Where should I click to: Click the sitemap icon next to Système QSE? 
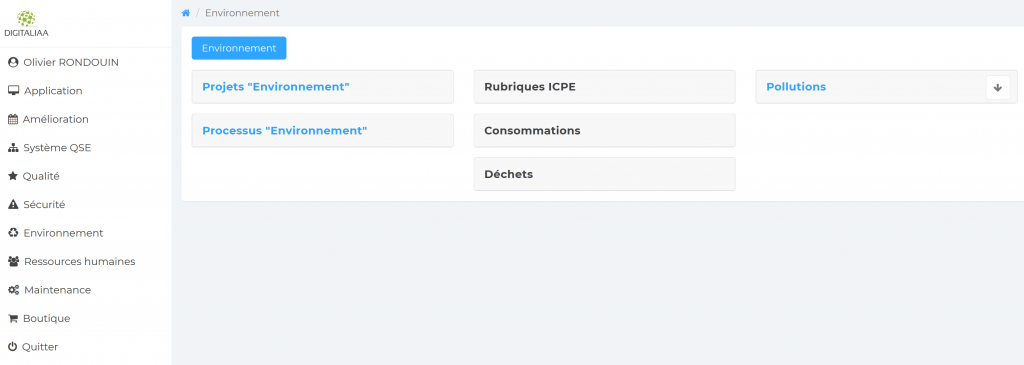[13, 148]
